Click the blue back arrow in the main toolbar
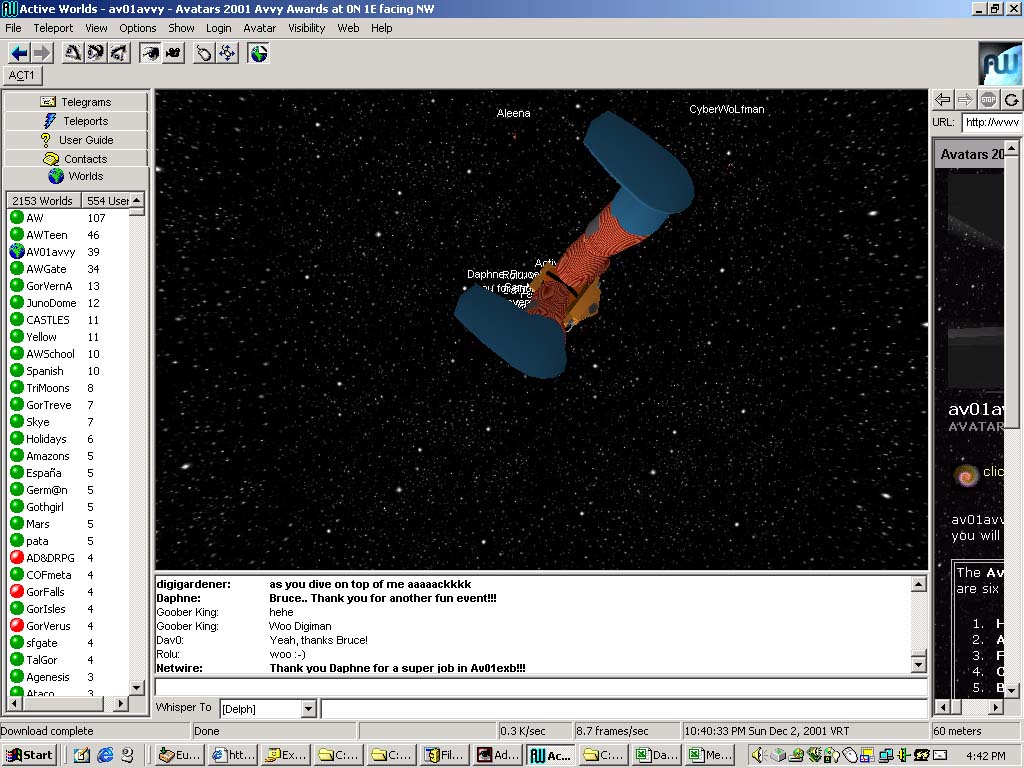Viewport: 1024px width, 768px height. 18,53
